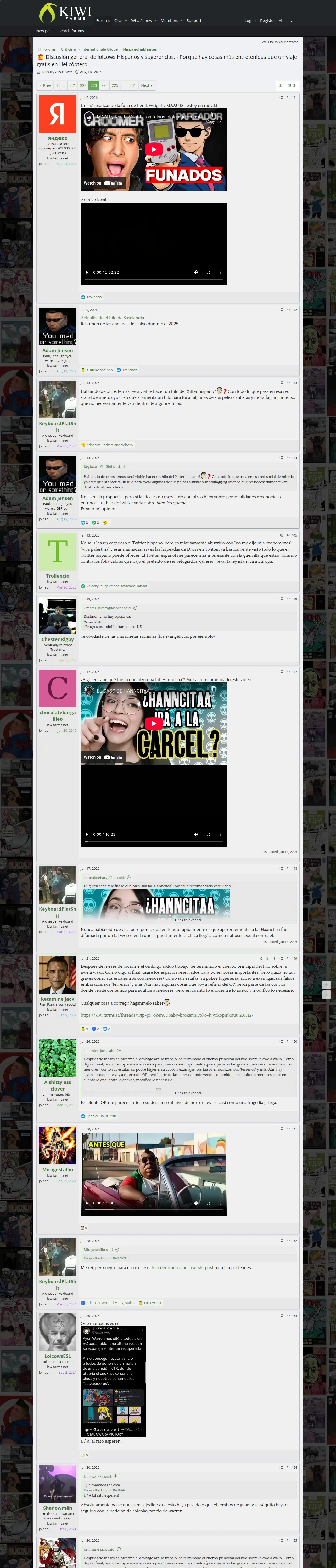Play the MAAU y Ken YouTube embed
This screenshot has width=336, height=1568.
tap(154, 149)
